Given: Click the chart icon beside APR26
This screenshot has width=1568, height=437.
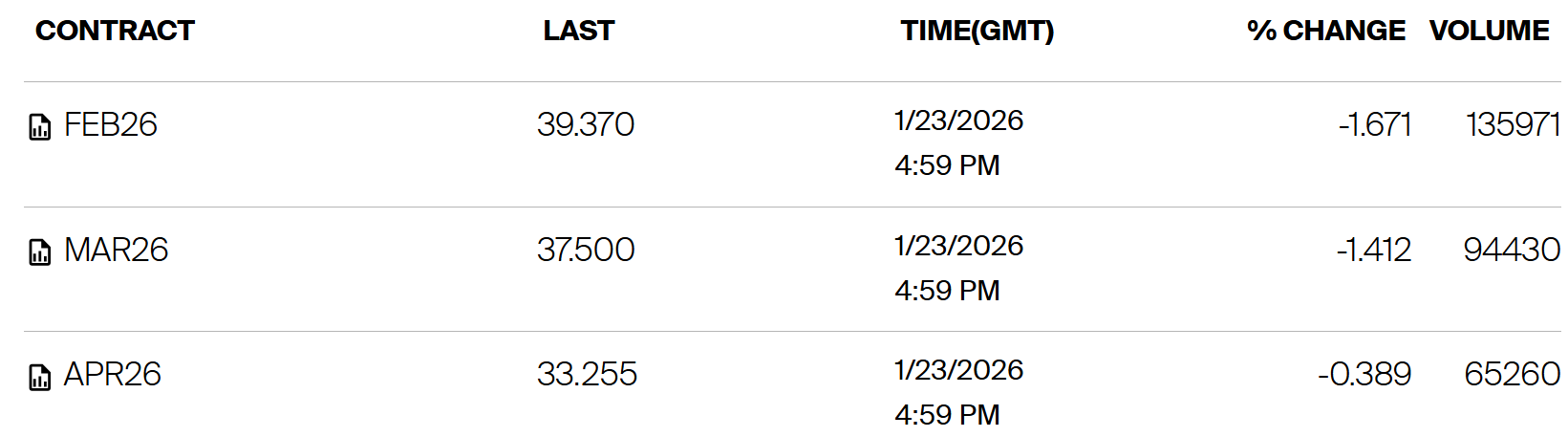Looking at the screenshot, I should pos(39,377).
